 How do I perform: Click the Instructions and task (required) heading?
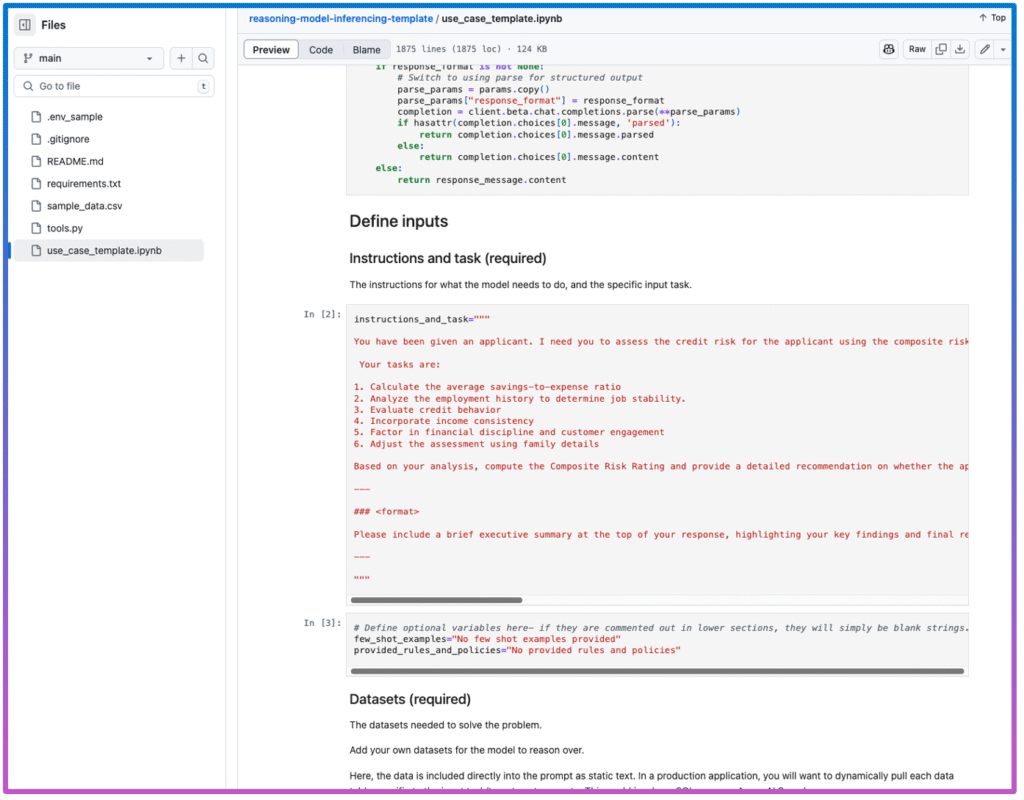pos(447,259)
